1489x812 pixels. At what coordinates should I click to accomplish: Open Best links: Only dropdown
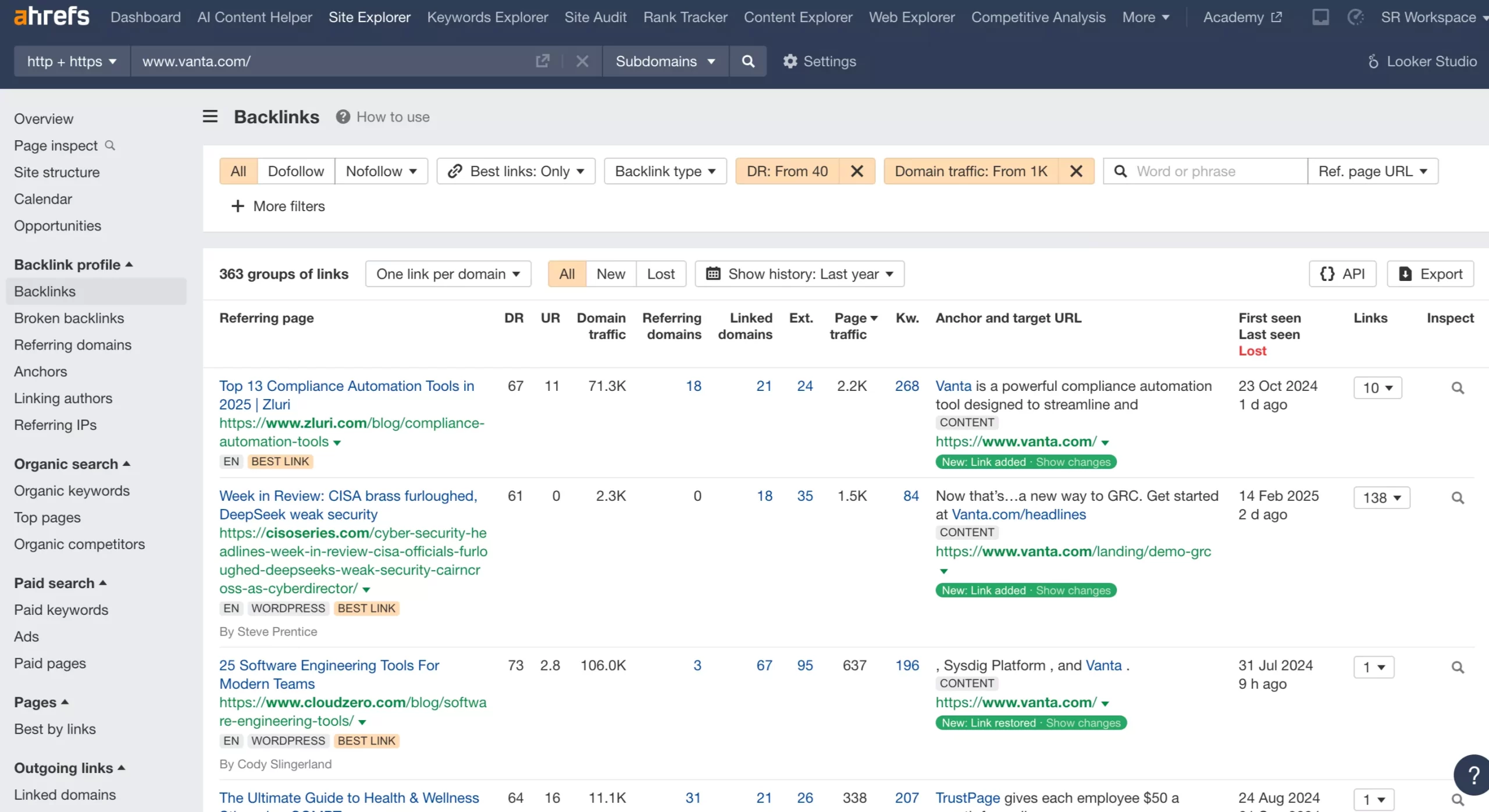[516, 171]
